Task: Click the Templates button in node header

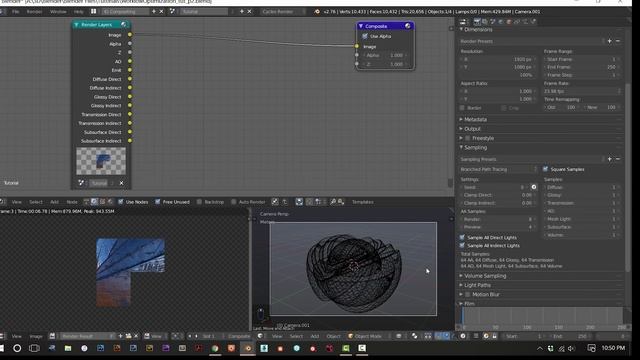Action: [x=362, y=202]
